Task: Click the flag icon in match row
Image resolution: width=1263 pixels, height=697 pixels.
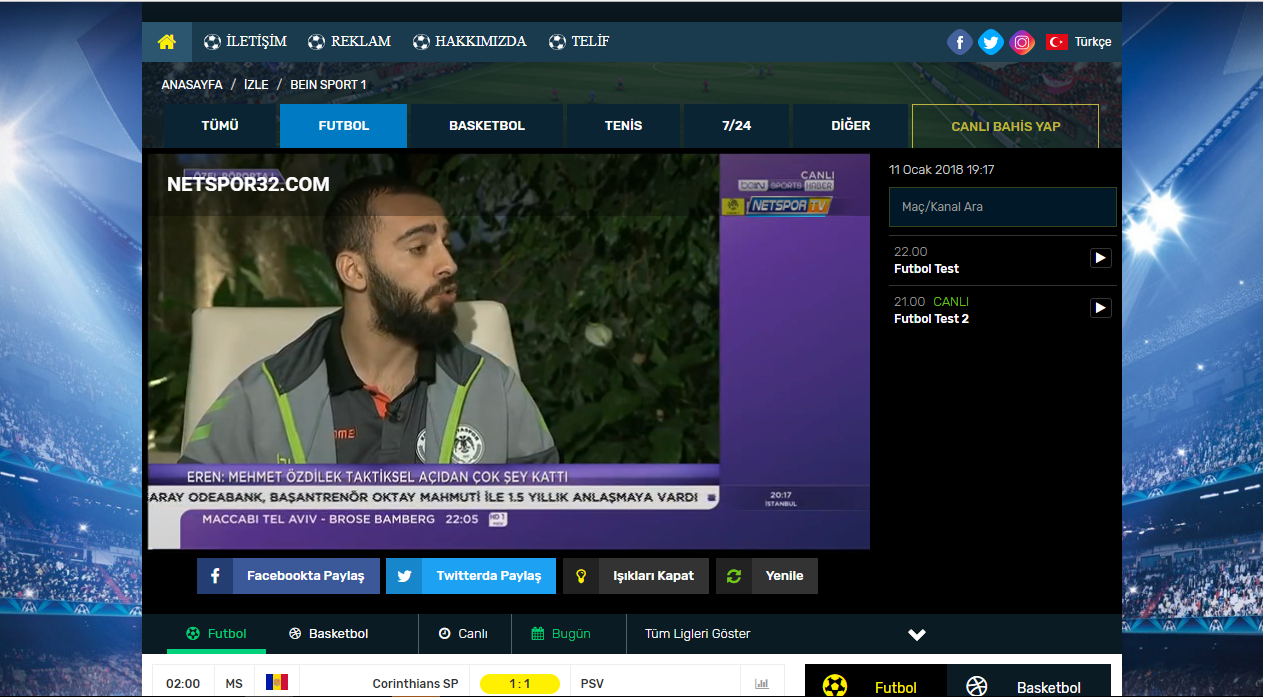Action: click(x=277, y=682)
